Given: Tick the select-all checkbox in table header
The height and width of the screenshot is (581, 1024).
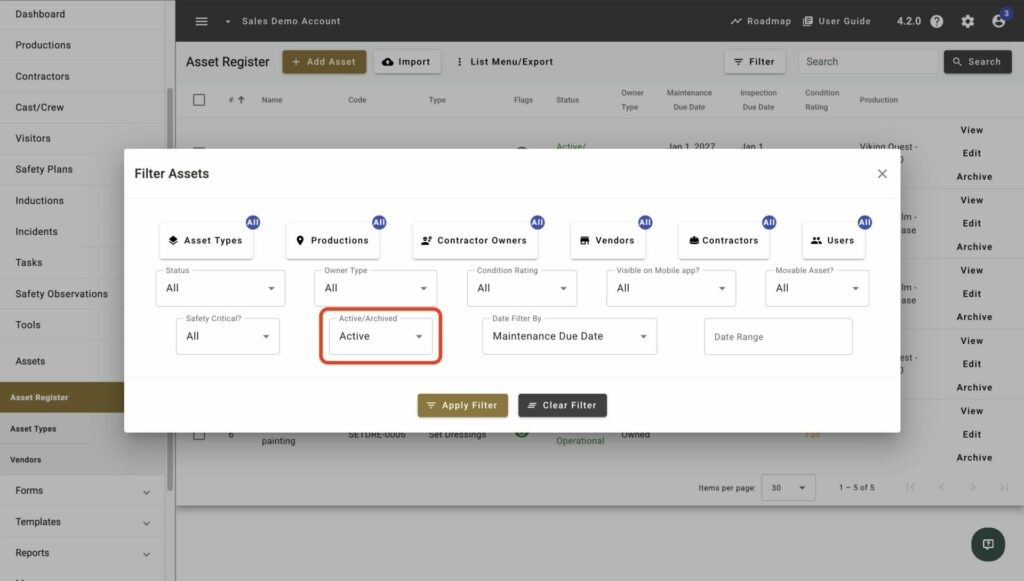Looking at the screenshot, I should [x=199, y=100].
